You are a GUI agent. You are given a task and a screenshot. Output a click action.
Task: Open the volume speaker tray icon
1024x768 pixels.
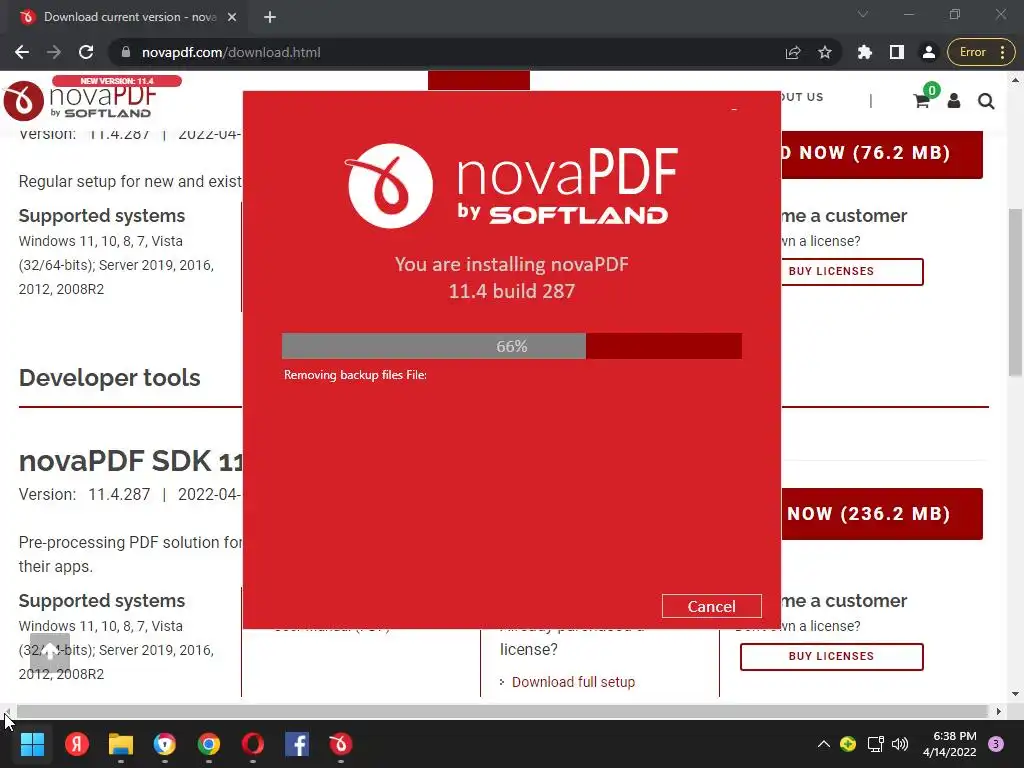(900, 744)
